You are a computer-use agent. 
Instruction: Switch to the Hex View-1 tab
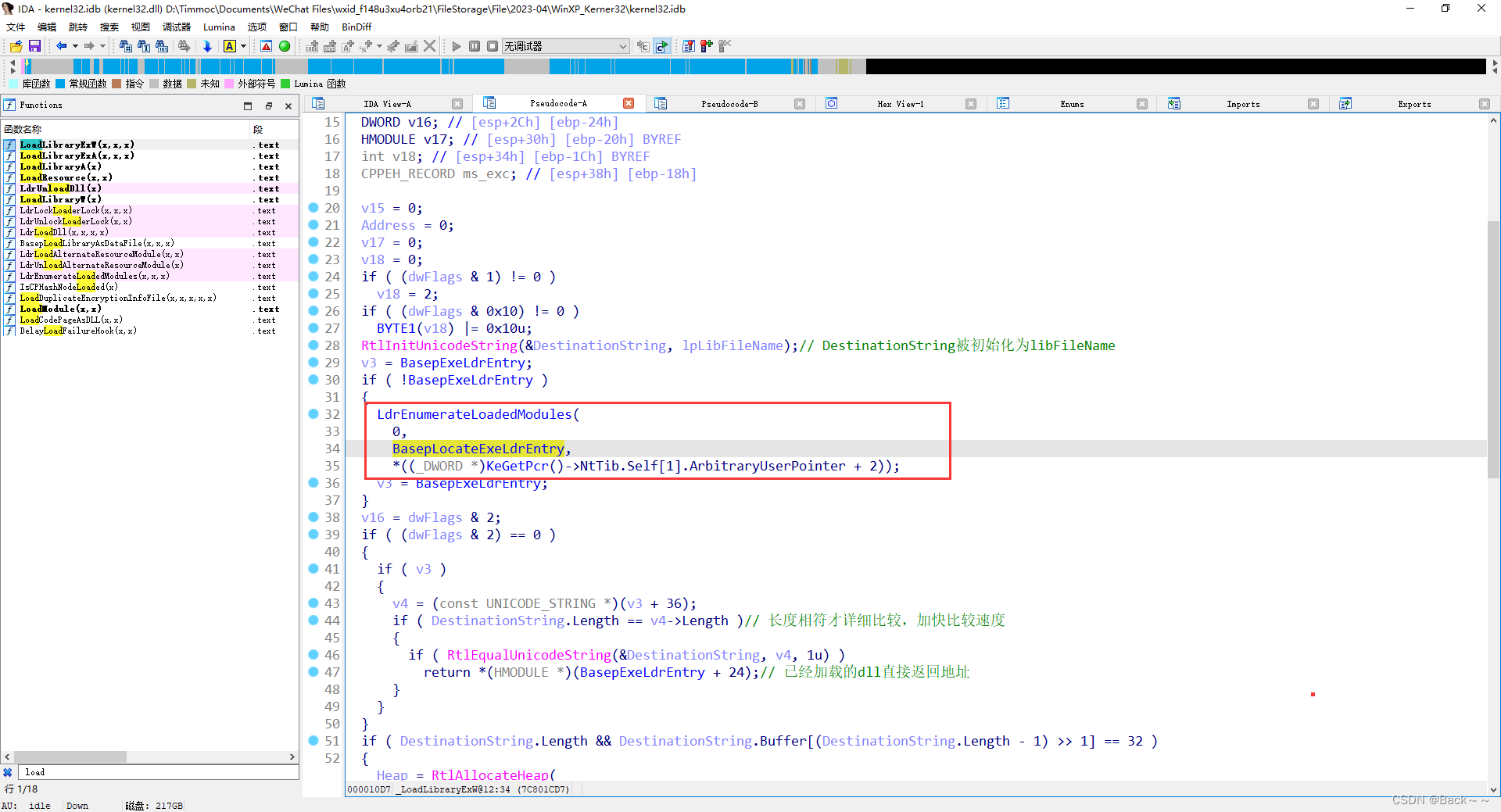901,104
